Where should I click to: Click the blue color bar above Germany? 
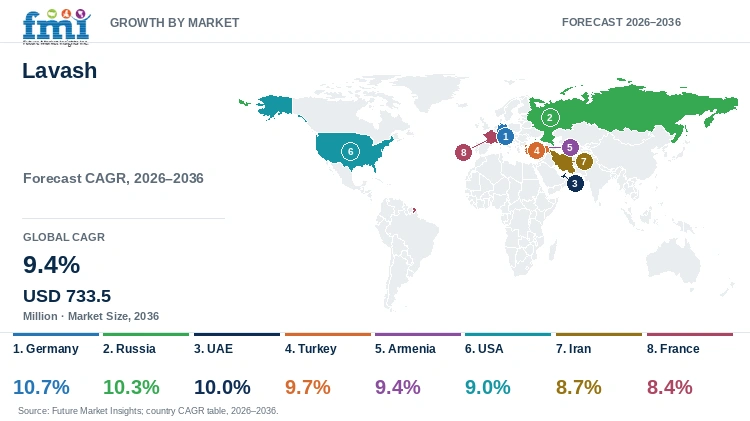point(56,334)
